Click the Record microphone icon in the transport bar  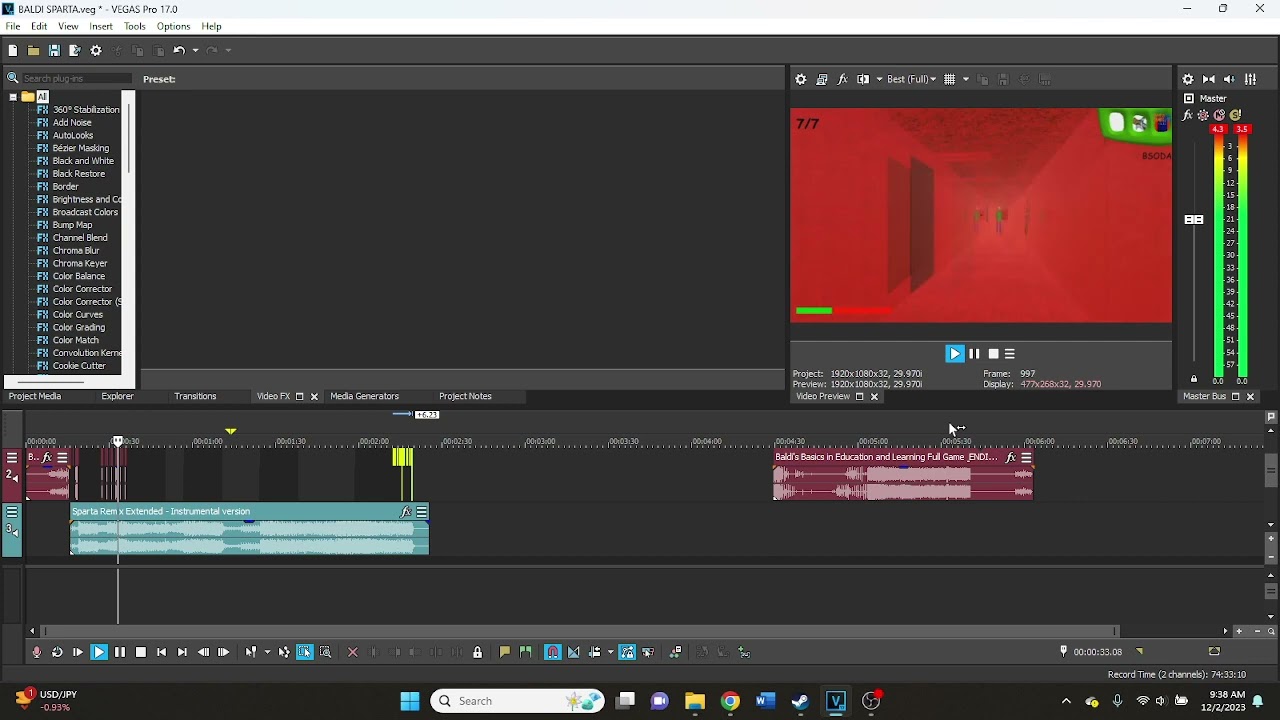pyautogui.click(x=36, y=652)
